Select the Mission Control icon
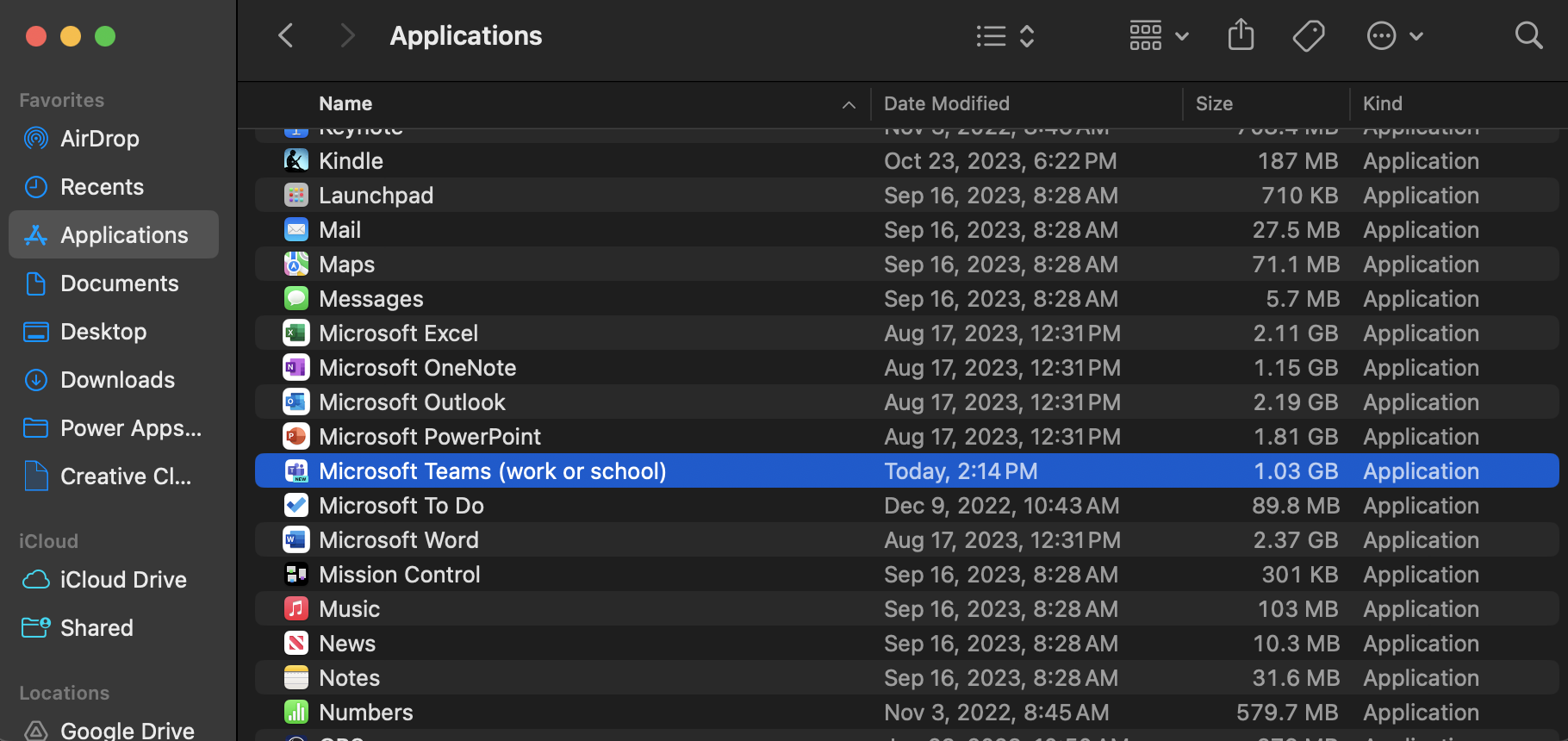This screenshot has height=741, width=1568. tap(296, 575)
